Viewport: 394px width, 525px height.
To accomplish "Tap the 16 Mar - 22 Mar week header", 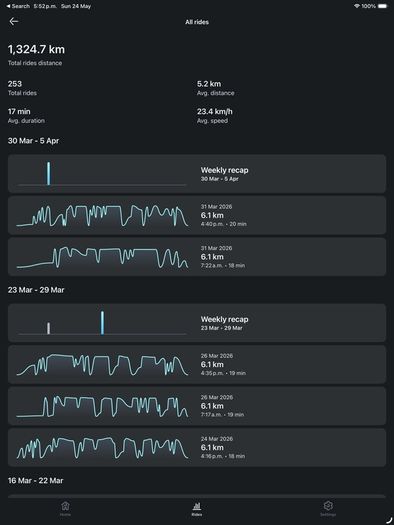I will click(35, 480).
